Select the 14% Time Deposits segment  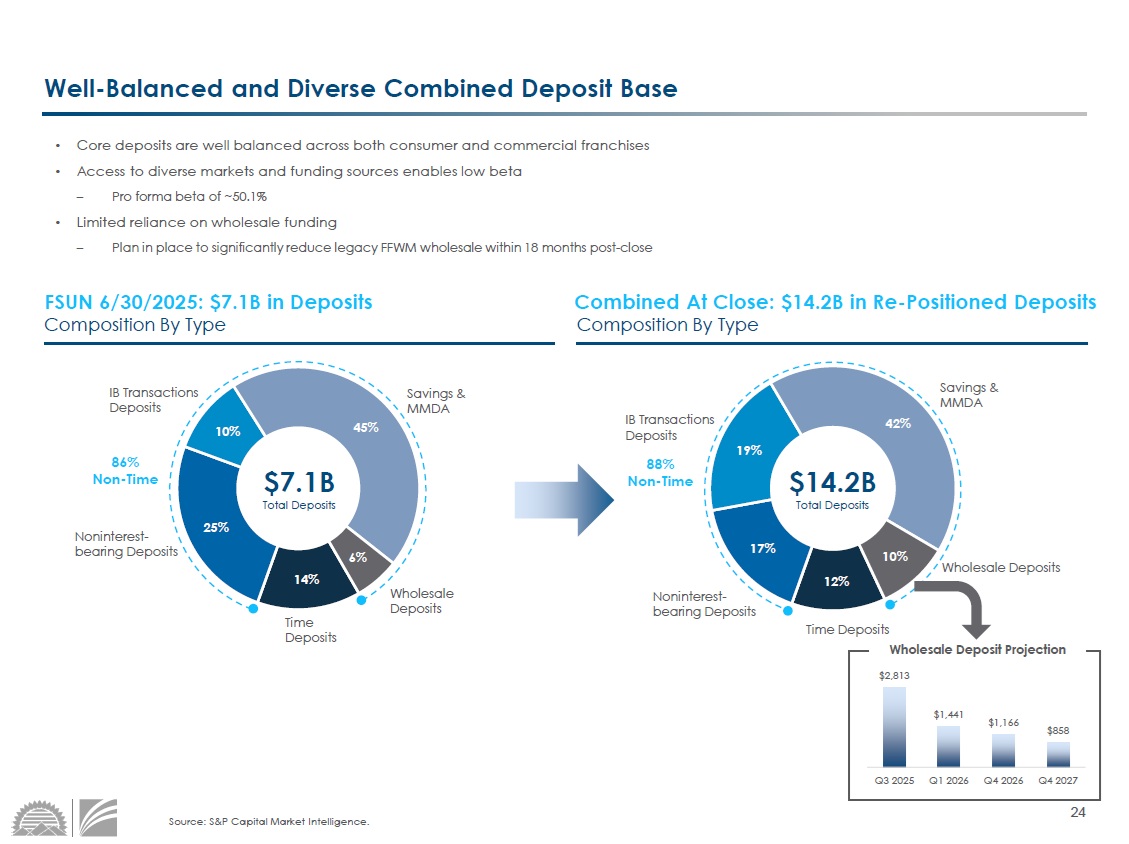(x=306, y=579)
